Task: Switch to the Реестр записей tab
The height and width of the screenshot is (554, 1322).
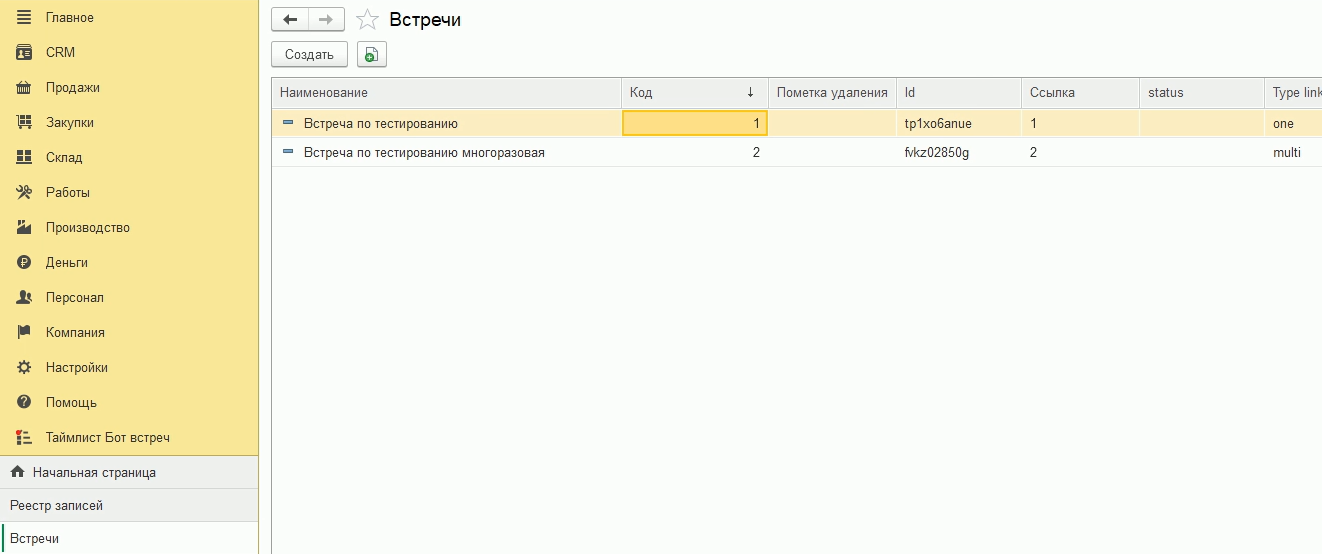Action: (x=57, y=506)
